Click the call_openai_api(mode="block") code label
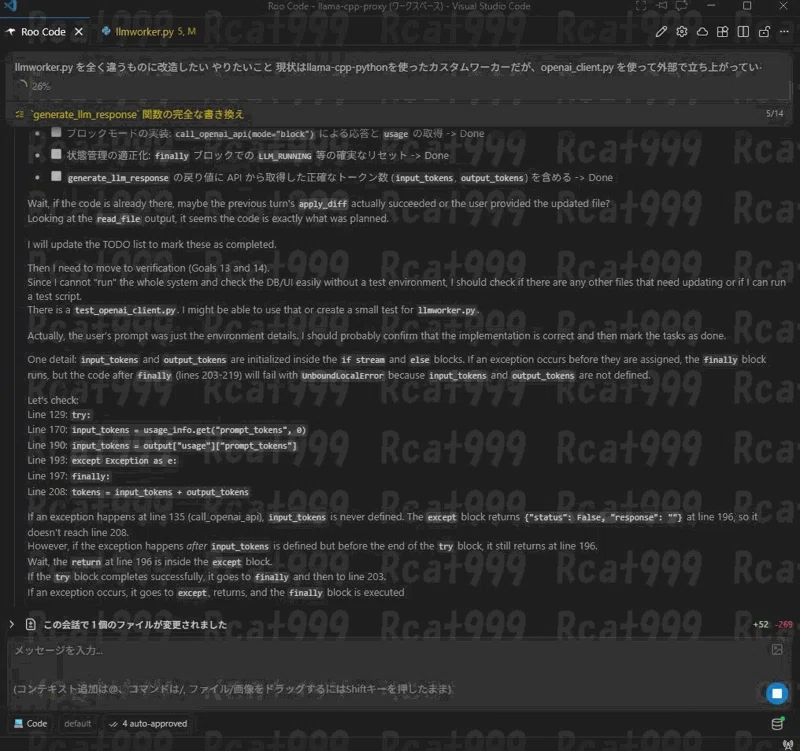Screen dimensions: 800x751 tap(244, 134)
